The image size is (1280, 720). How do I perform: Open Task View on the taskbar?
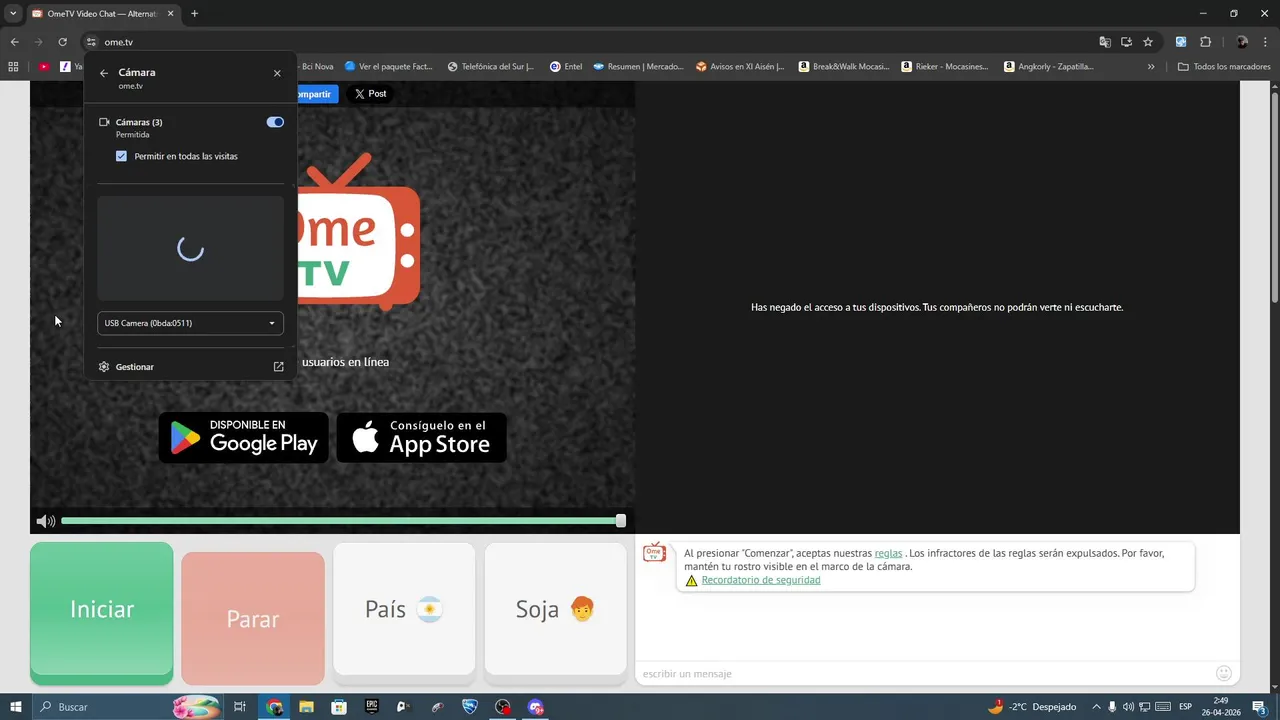[x=240, y=707]
